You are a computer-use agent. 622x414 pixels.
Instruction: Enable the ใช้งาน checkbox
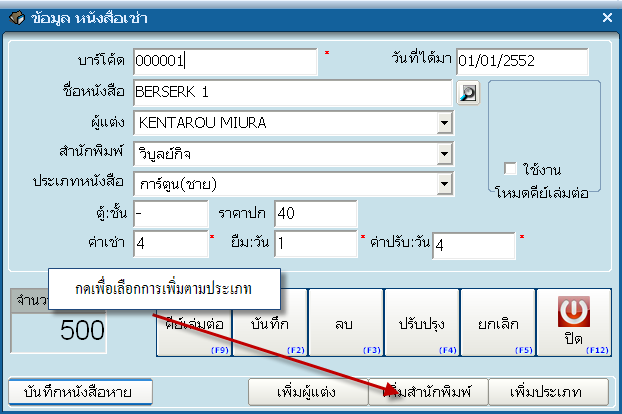pos(510,169)
